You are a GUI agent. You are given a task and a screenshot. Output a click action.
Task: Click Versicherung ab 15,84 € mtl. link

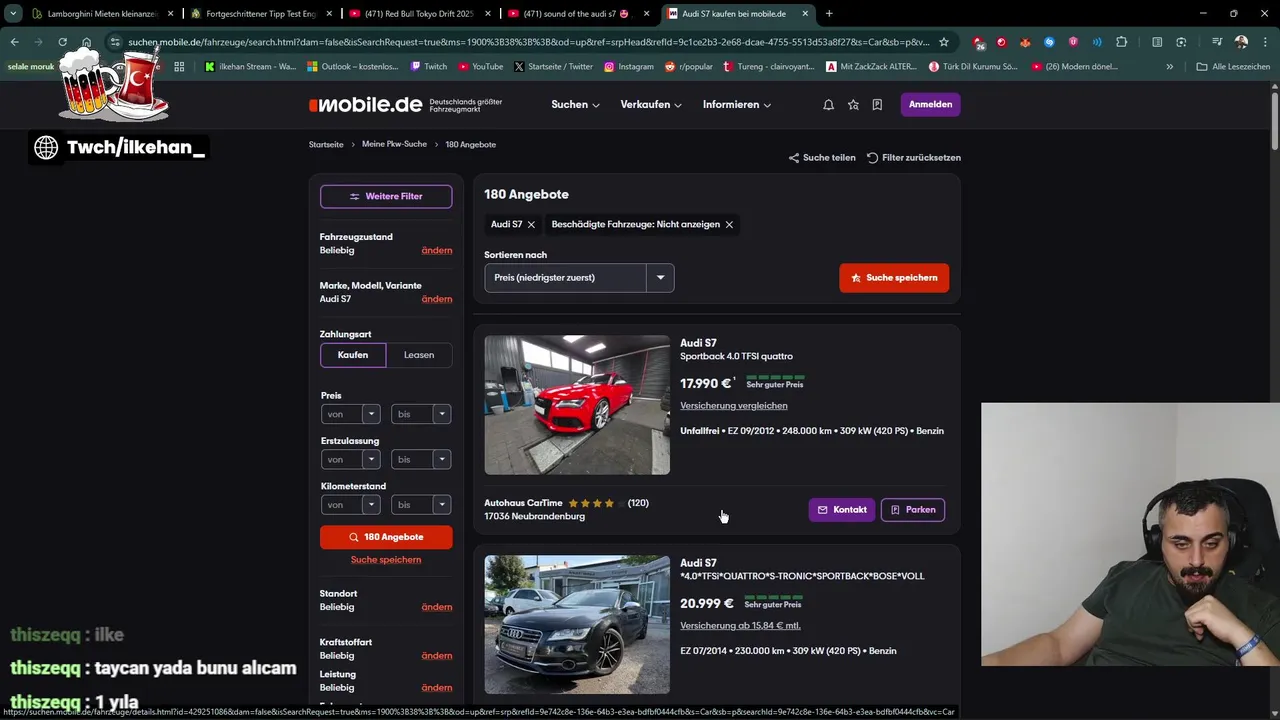coord(740,626)
